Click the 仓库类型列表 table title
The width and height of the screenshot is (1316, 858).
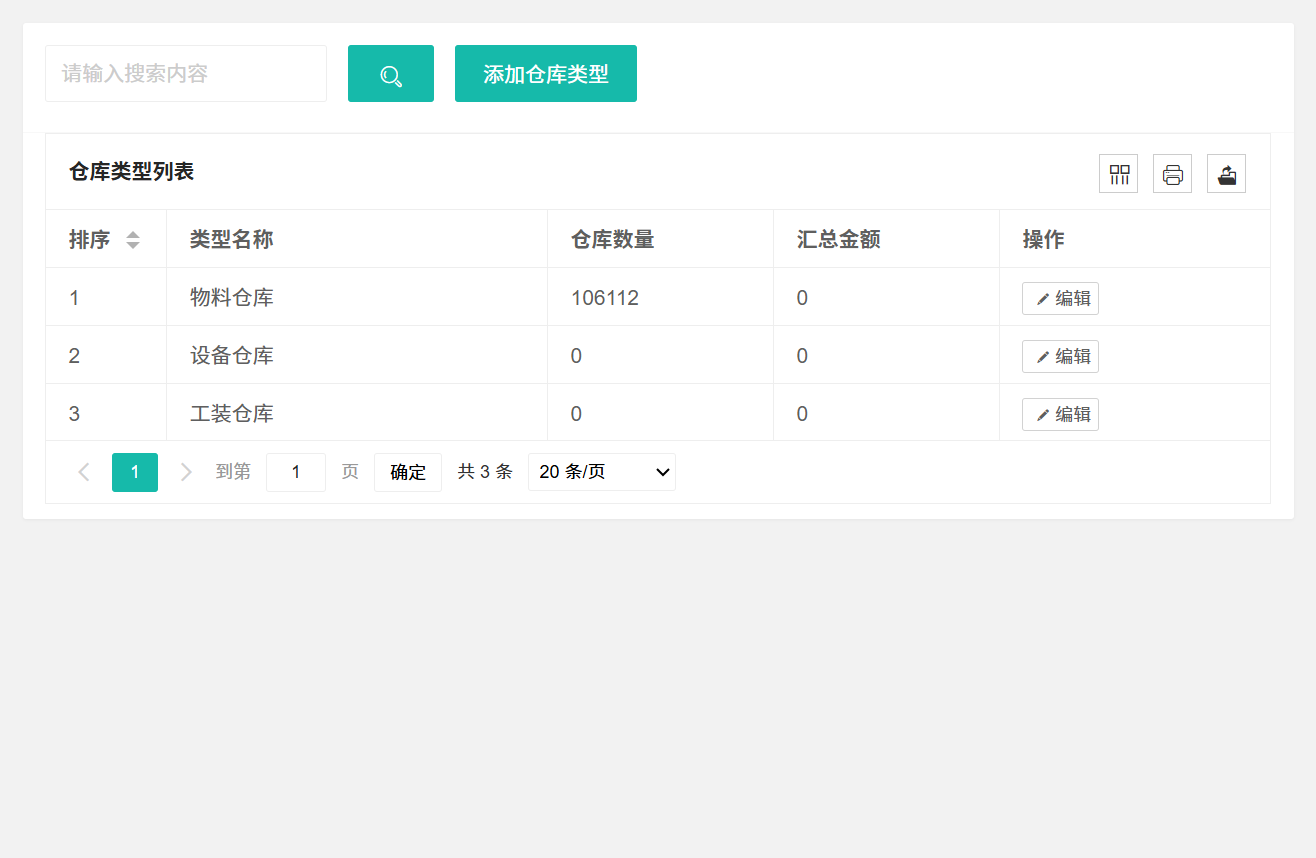[x=131, y=172]
